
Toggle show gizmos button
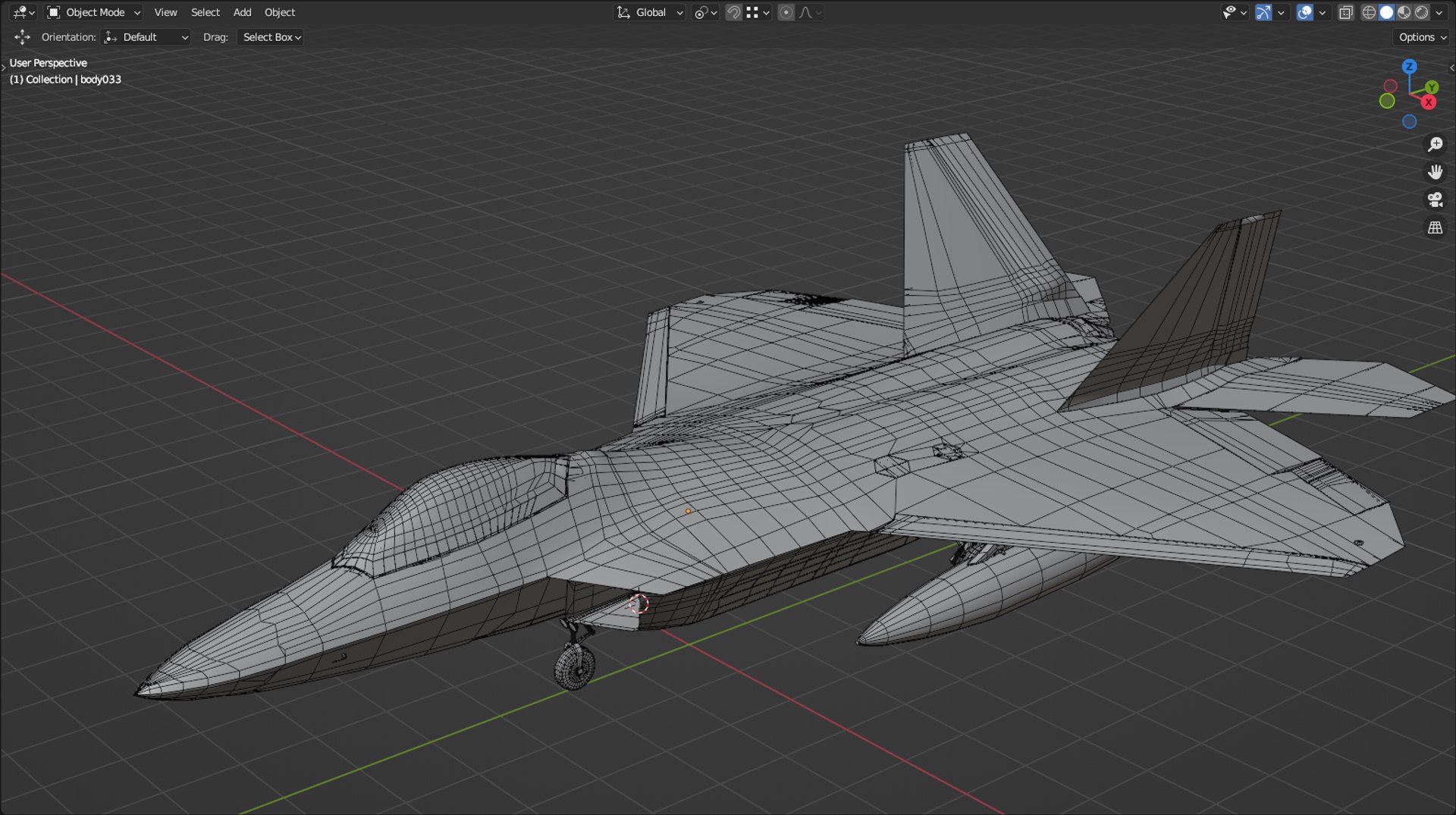point(1263,12)
